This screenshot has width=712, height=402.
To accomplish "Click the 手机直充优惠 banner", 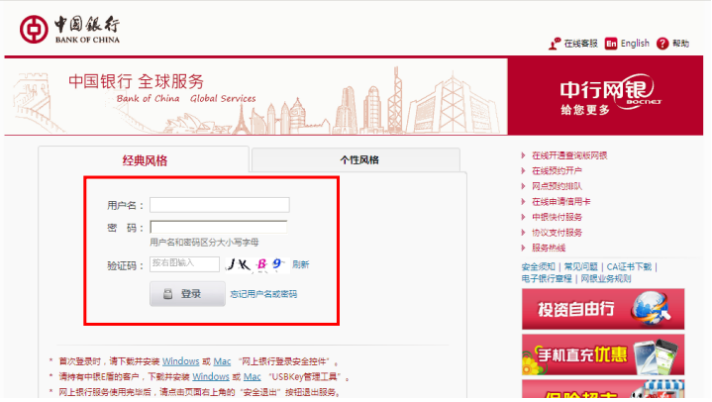I will point(603,355).
